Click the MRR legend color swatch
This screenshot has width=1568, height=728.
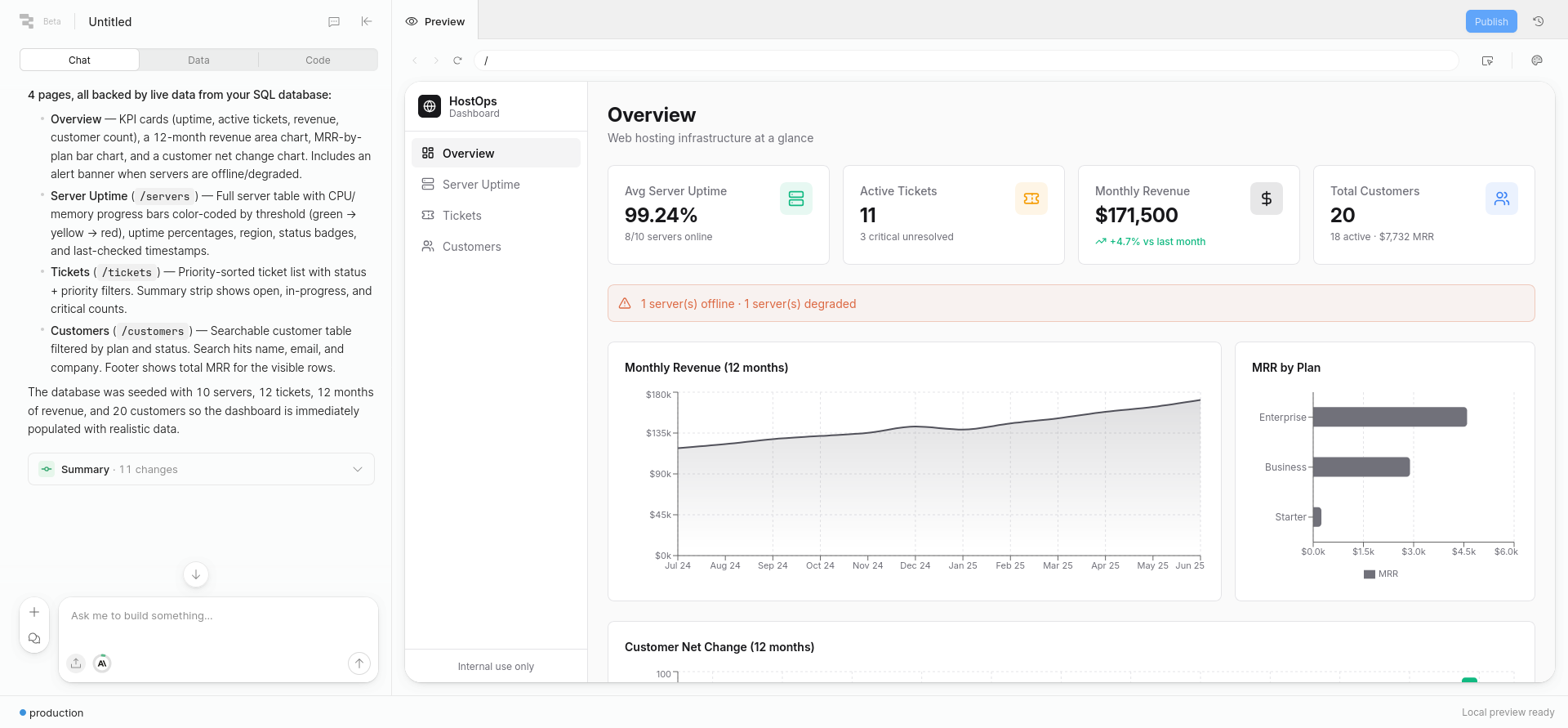coord(1370,574)
